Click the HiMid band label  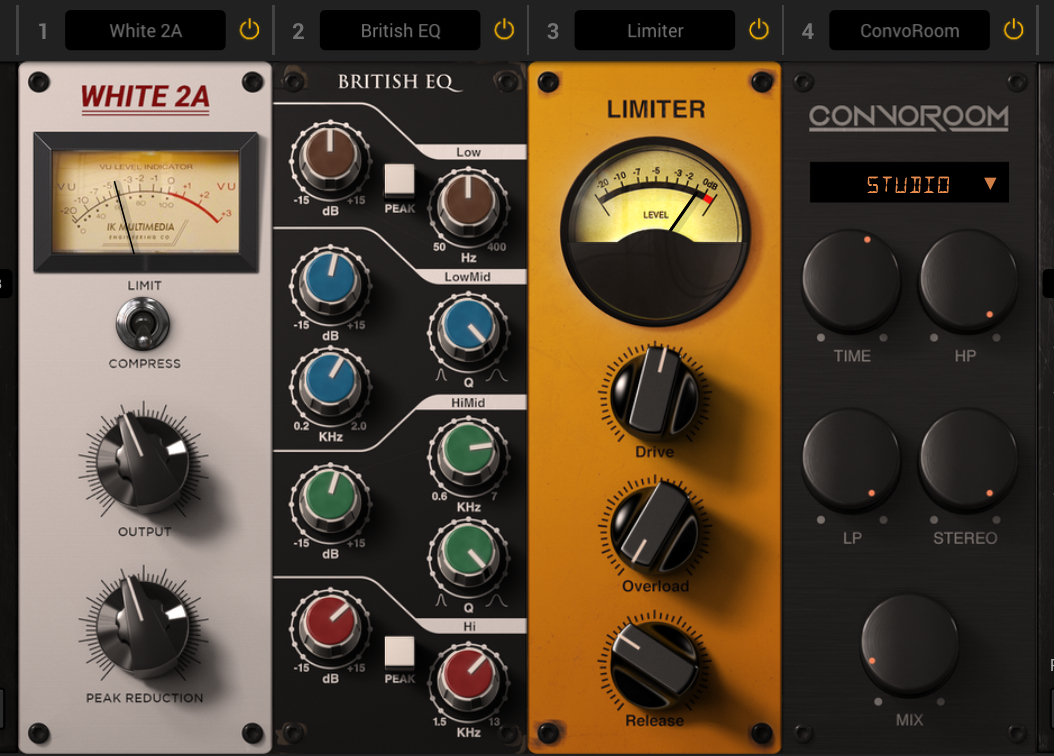(469, 403)
